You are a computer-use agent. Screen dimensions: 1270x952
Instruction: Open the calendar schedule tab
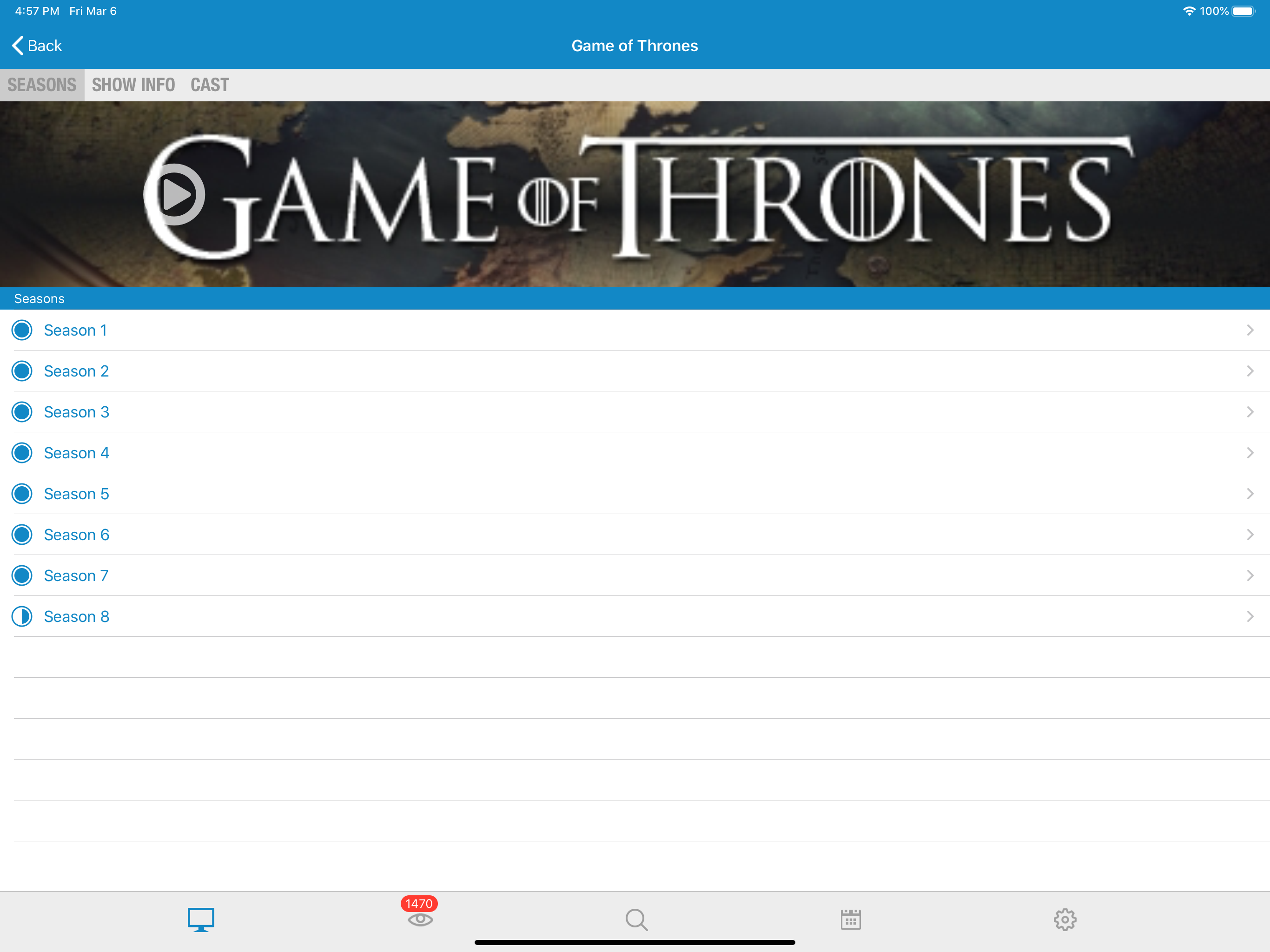[x=850, y=919]
